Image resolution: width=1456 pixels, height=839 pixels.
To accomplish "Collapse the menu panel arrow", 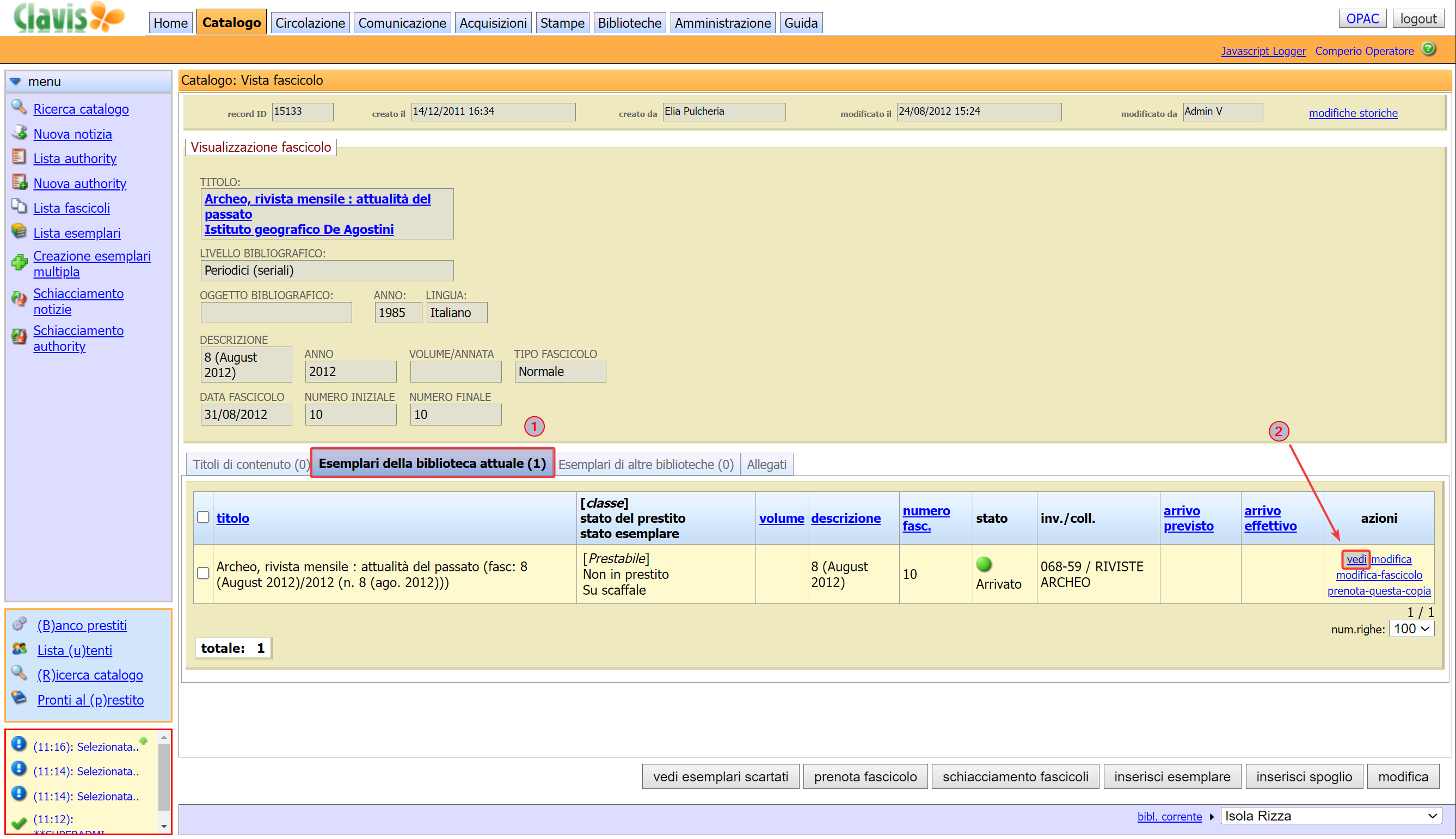I will point(16,81).
